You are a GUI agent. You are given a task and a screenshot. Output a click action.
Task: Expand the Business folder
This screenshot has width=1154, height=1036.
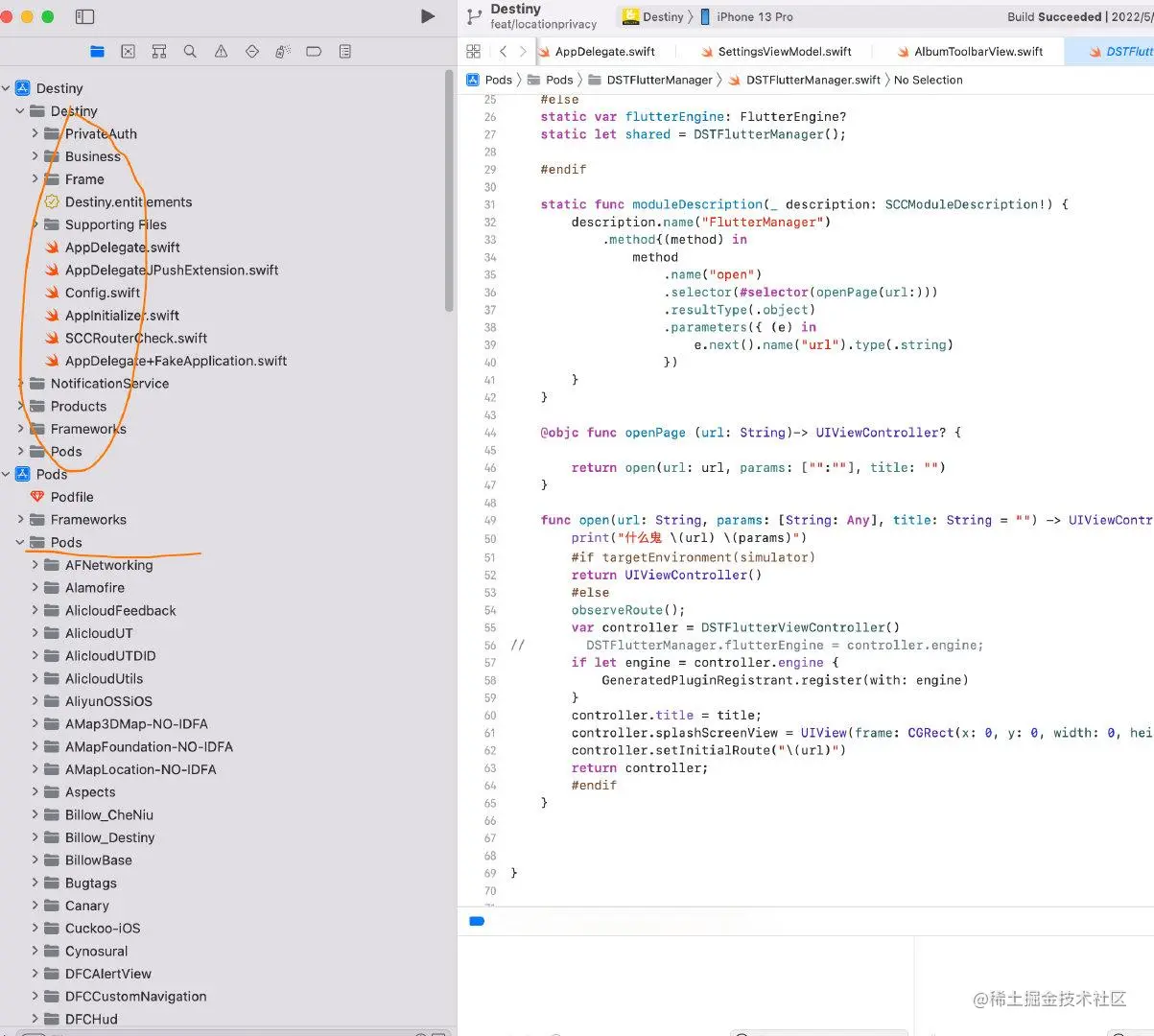click(35, 156)
